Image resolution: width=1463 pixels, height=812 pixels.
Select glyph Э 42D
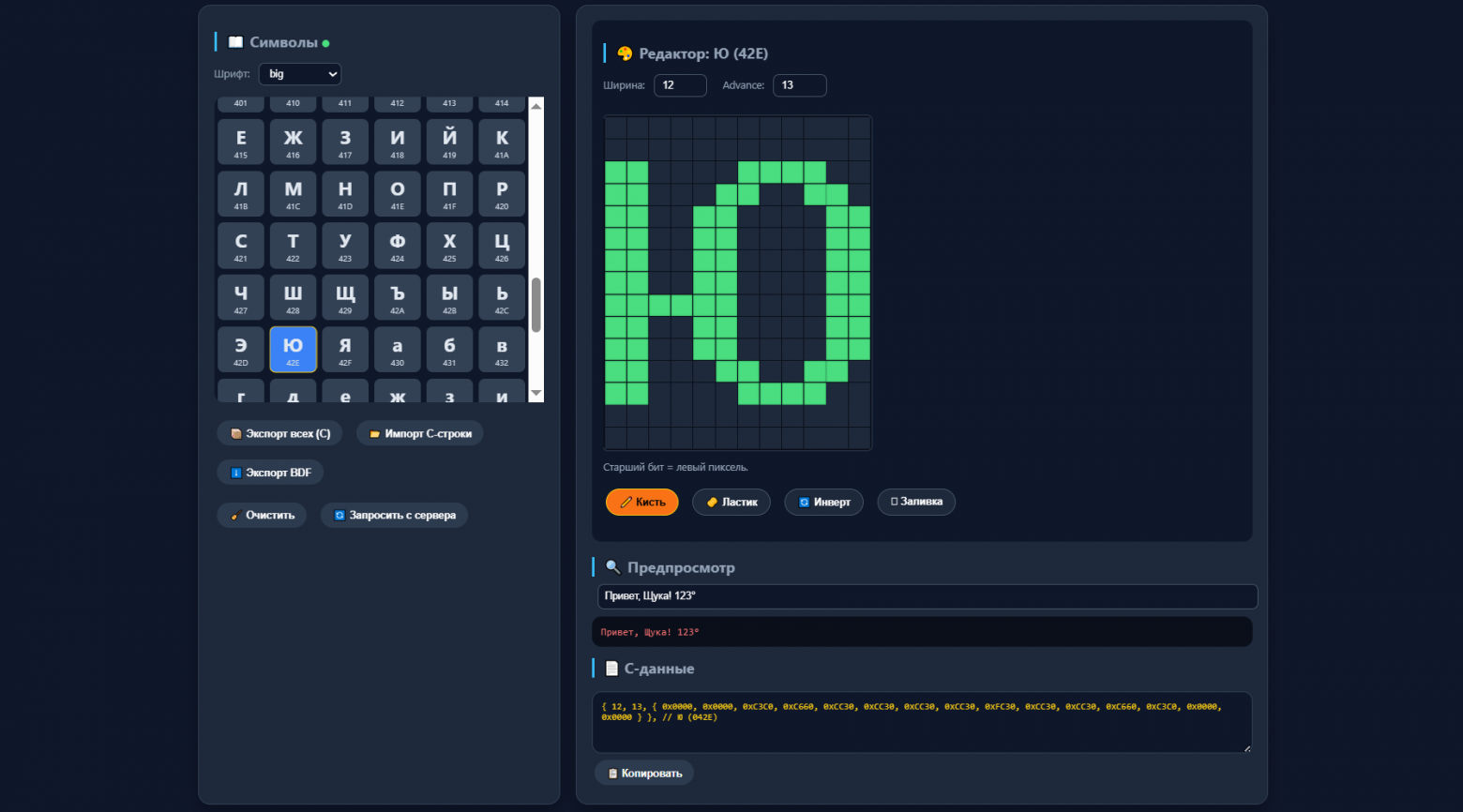241,350
